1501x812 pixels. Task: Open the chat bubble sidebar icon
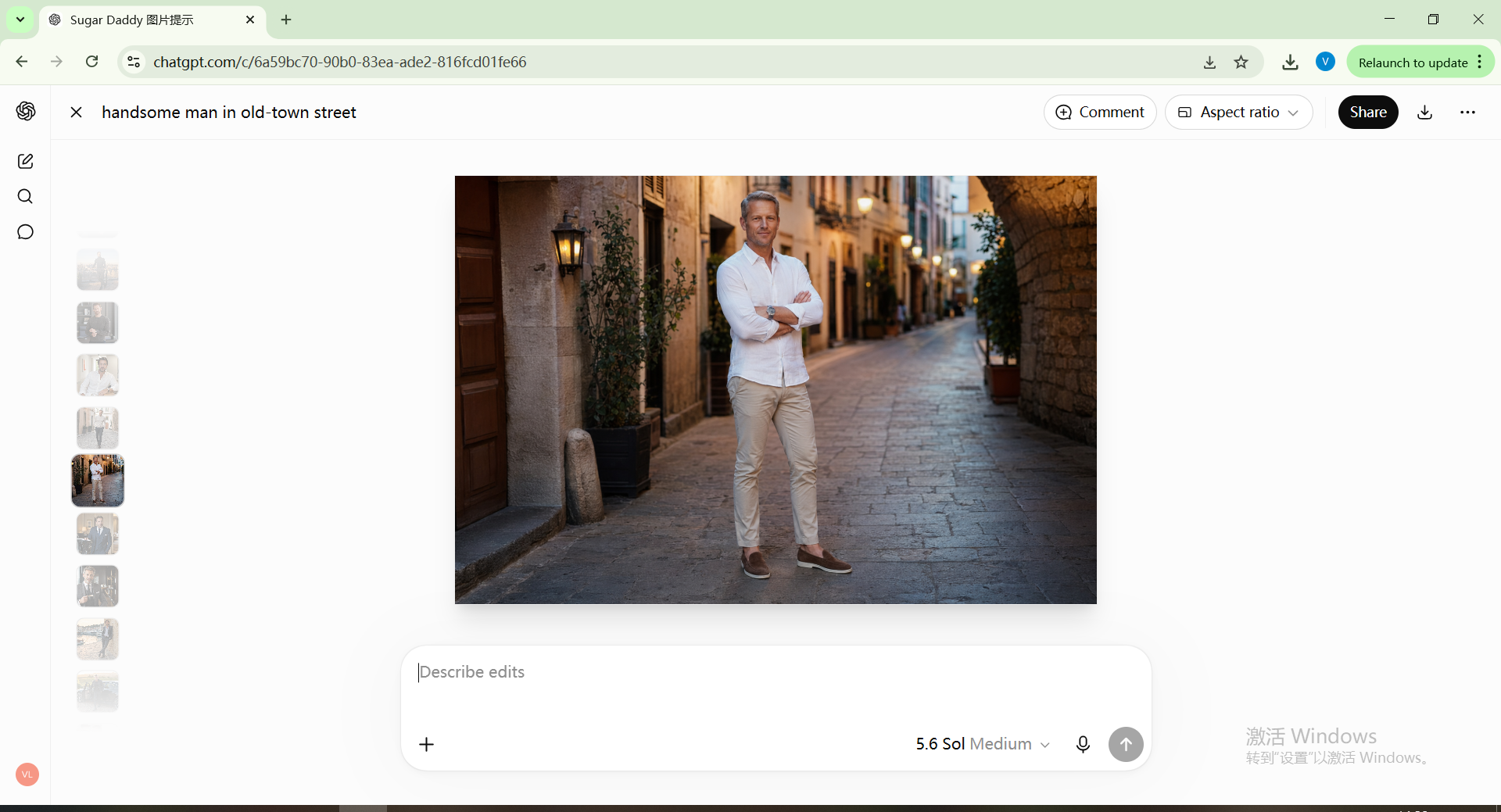(25, 232)
